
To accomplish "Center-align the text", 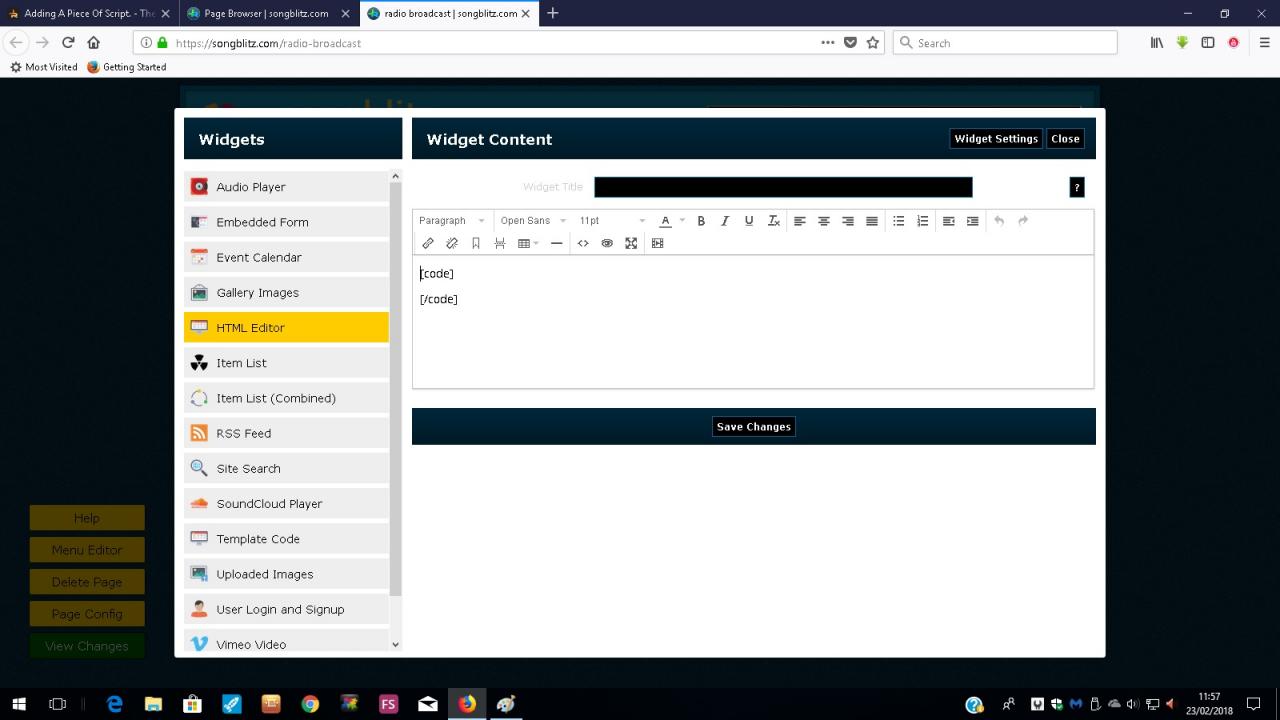I will click(824, 221).
